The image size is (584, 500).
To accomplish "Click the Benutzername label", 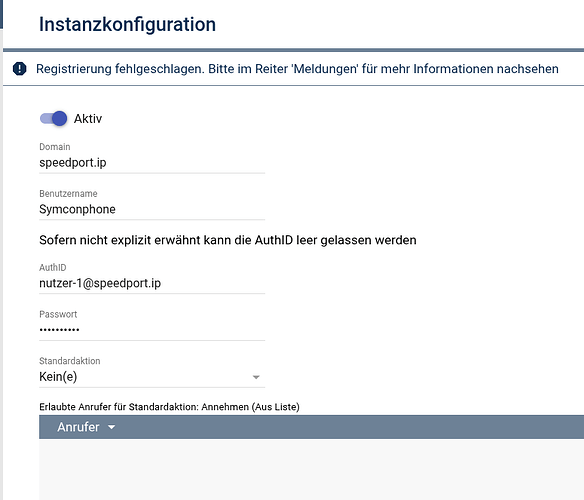I will (x=68, y=194).
